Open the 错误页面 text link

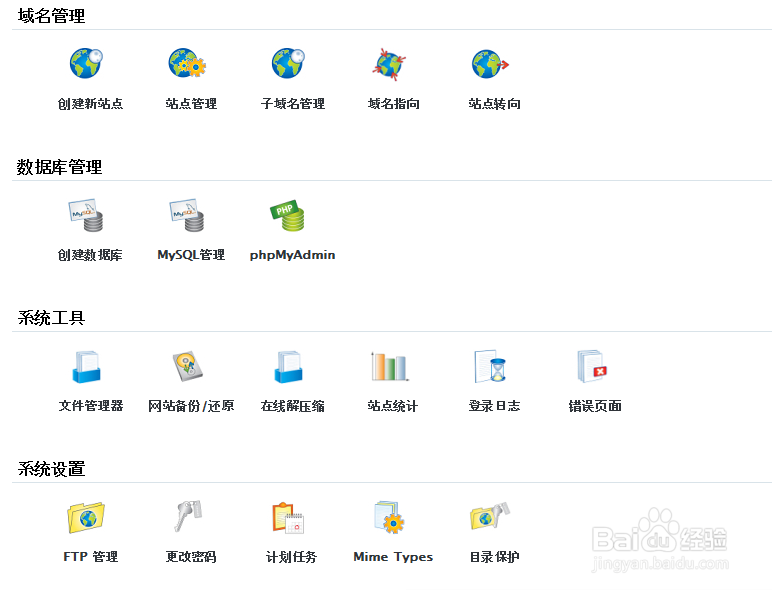(595, 406)
